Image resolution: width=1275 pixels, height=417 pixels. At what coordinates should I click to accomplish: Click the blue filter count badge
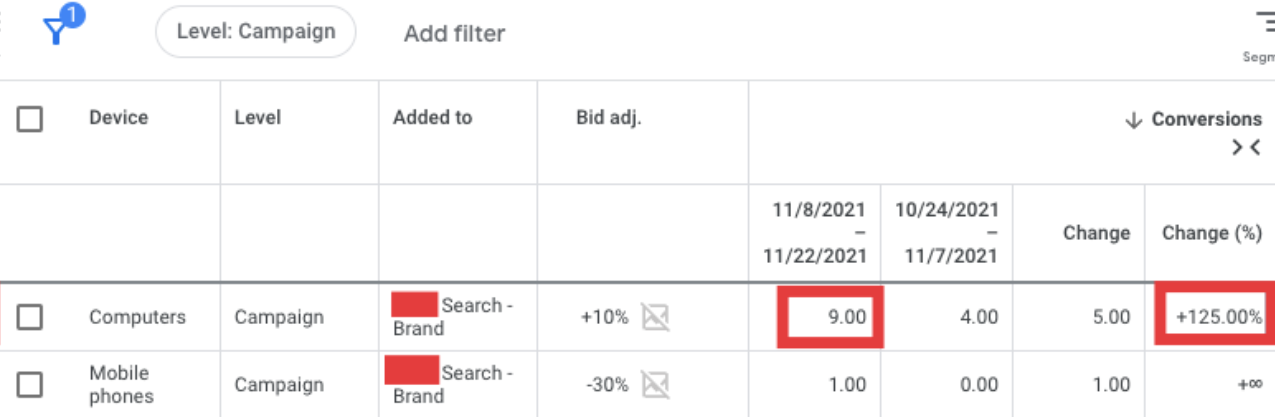point(74,15)
